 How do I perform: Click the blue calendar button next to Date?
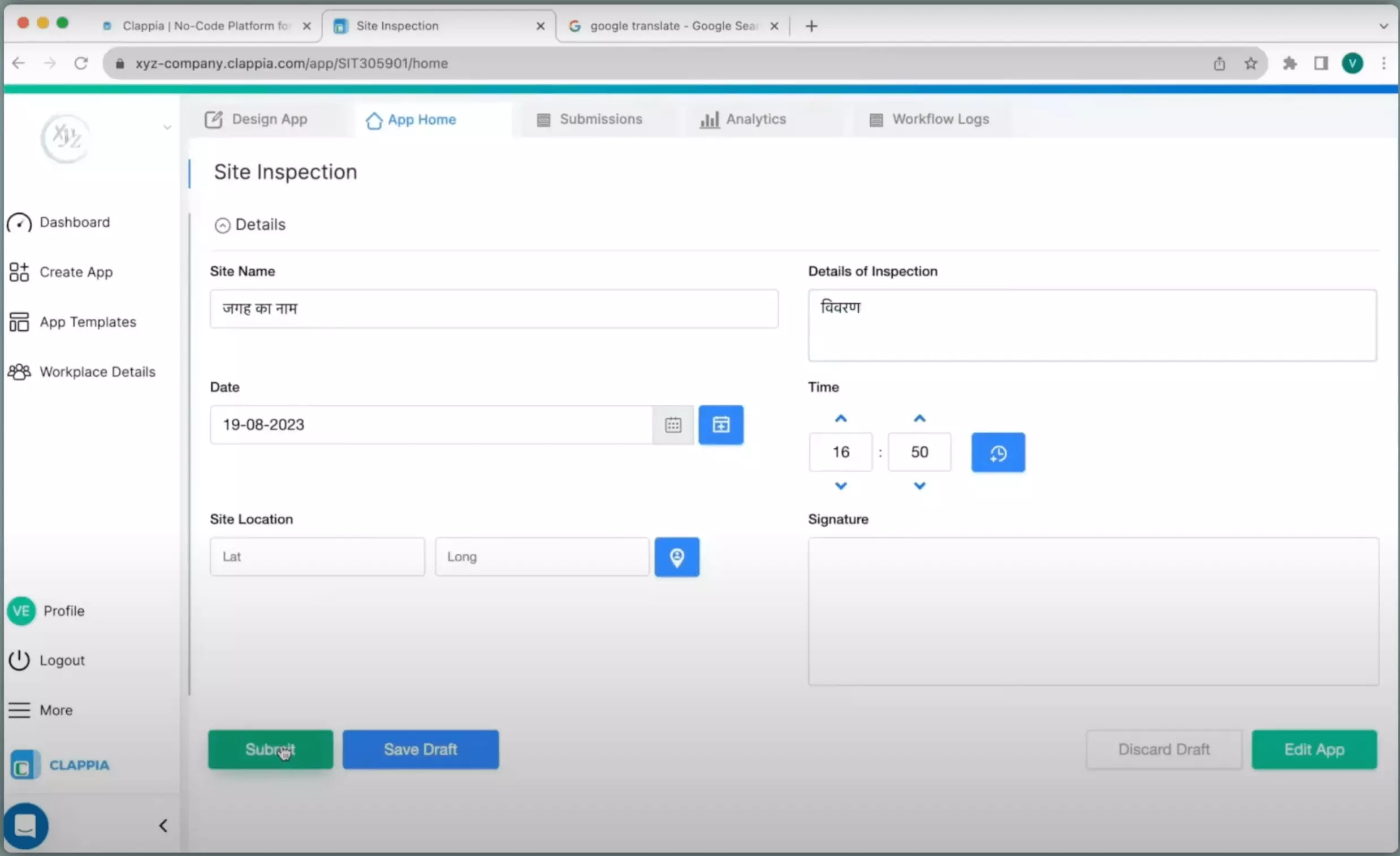[720, 424]
